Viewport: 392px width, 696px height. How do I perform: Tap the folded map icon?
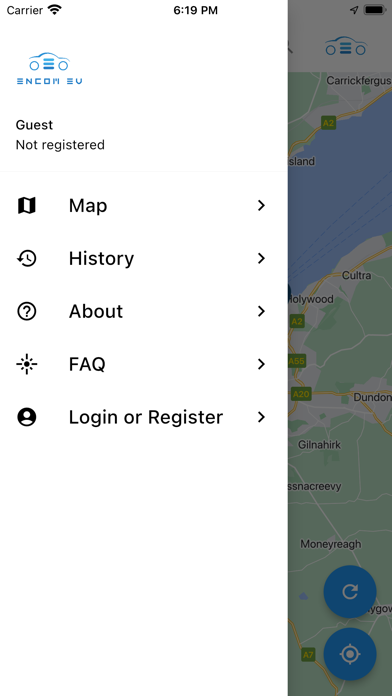[27, 206]
